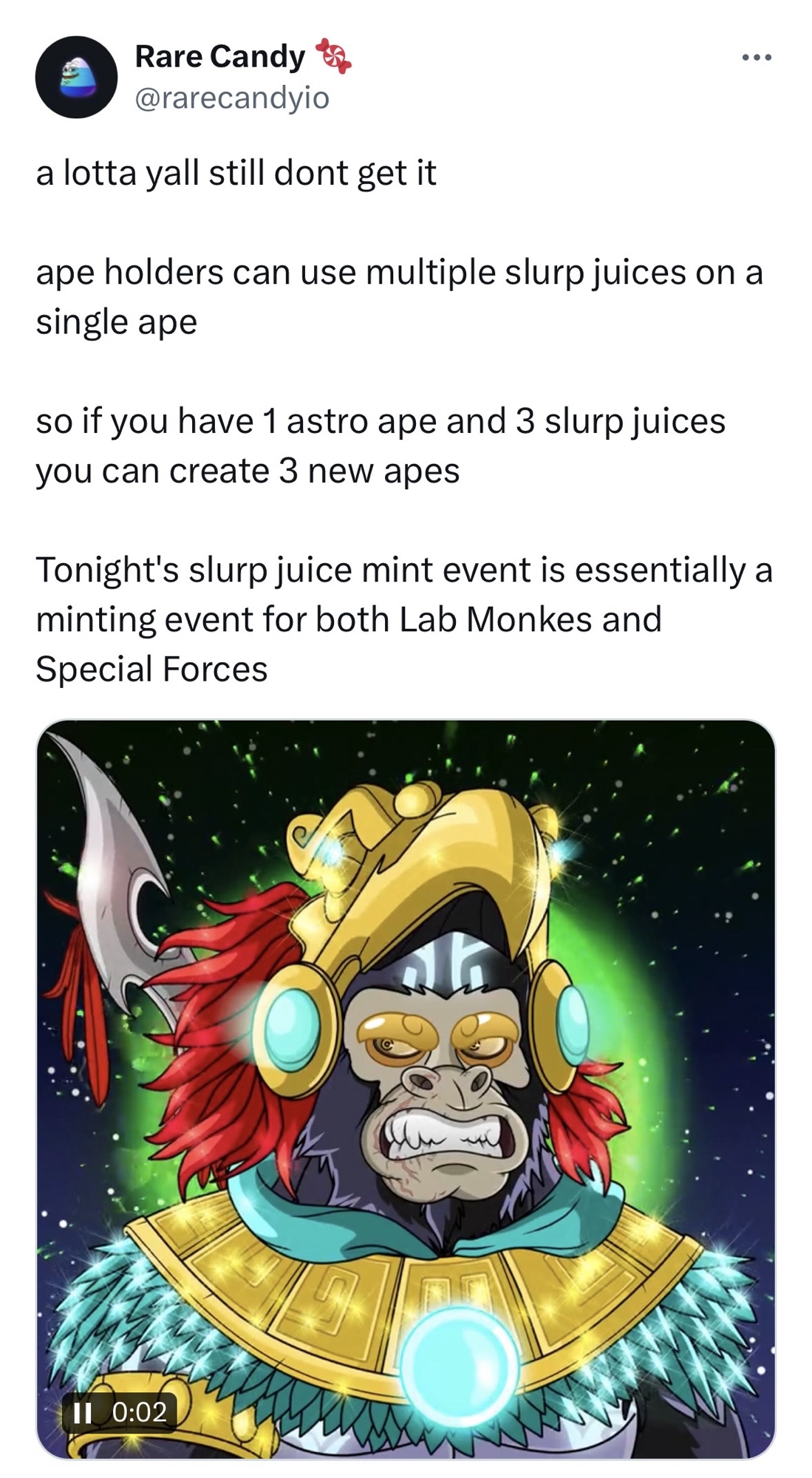Open the Rare Candy display name
This screenshot has width=812, height=1478.
coord(219,57)
